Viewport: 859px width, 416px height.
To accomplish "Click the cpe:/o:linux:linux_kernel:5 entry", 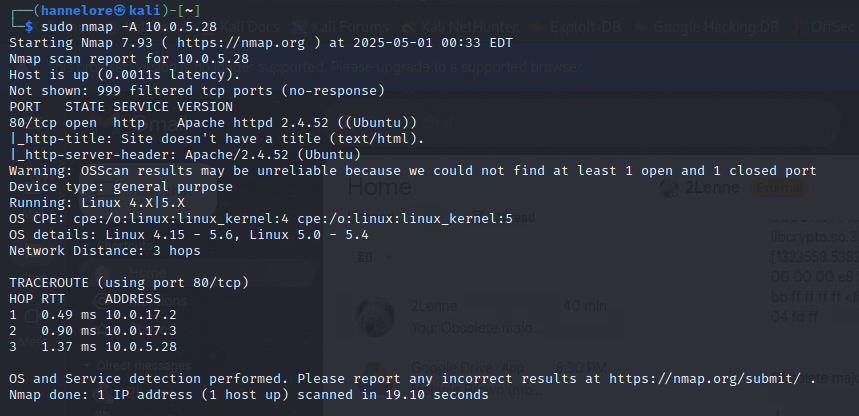I will click(408, 219).
